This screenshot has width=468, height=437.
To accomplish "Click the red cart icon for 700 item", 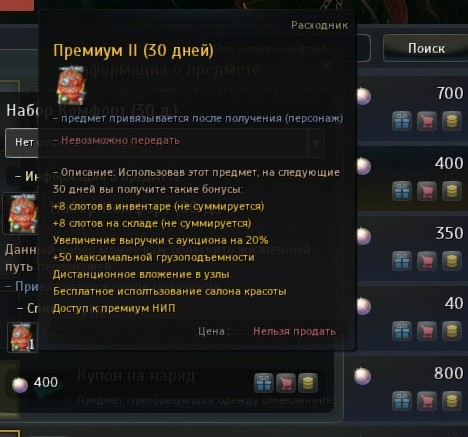I will click(x=427, y=121).
